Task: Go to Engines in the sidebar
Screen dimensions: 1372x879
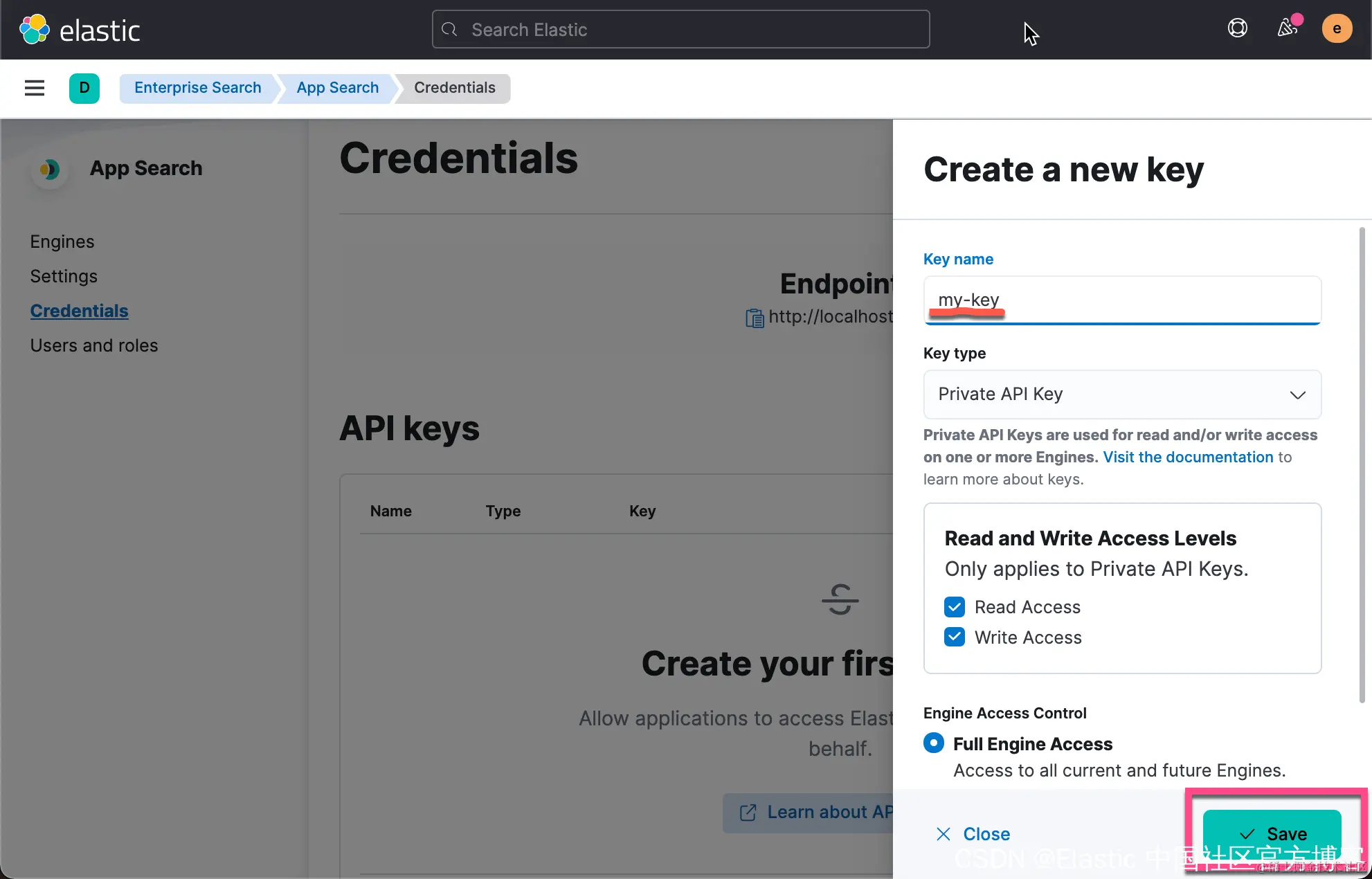Action: tap(62, 242)
